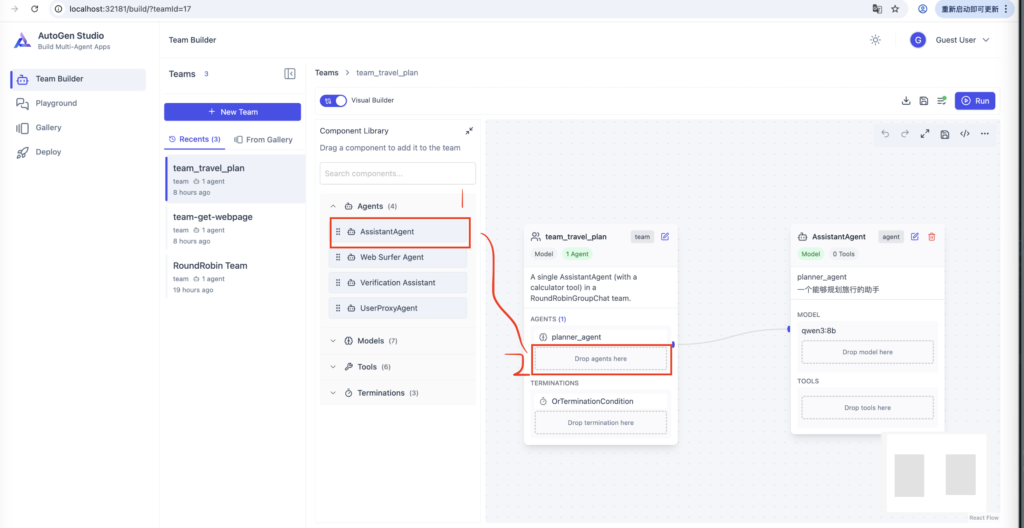Click the '0 Tools' badge
The height and width of the screenshot is (528, 1024).
pyautogui.click(x=842, y=254)
